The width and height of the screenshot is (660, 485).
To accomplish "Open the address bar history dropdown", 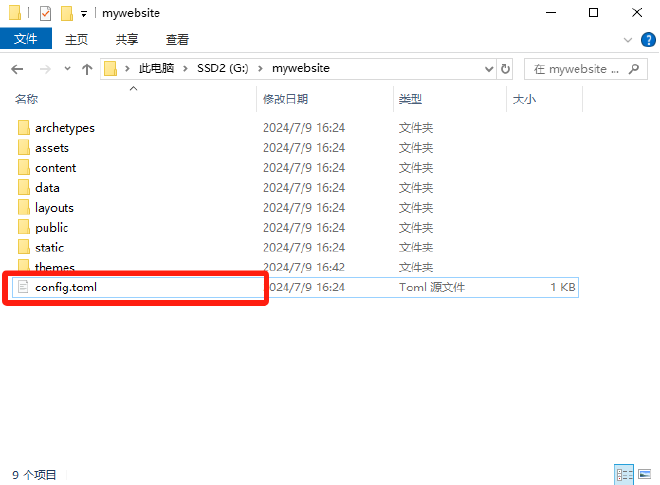I will (489, 69).
